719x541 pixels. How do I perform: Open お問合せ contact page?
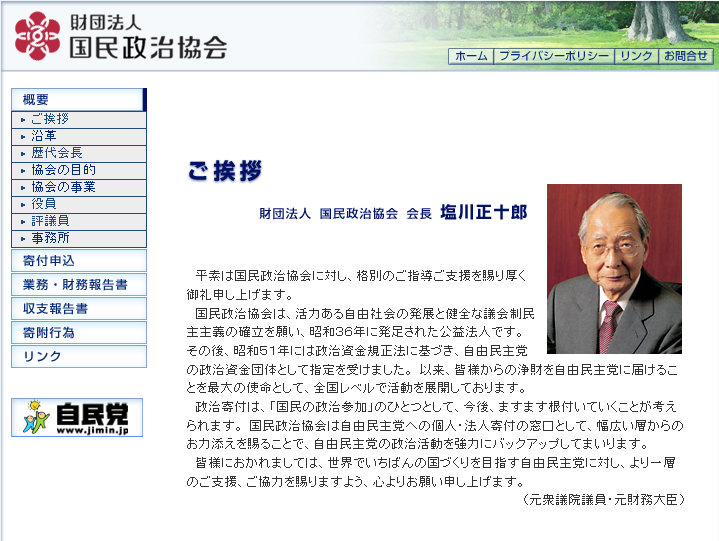(686, 56)
